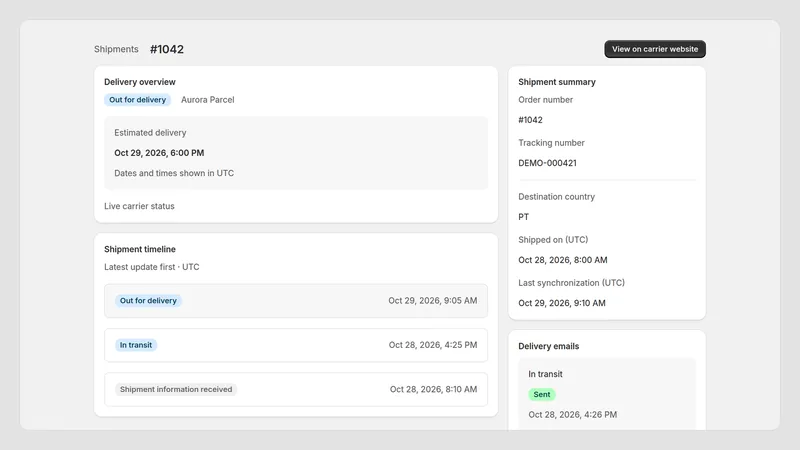Click Last synchronization (UTC) label
Image resolution: width=800 pixels, height=450 pixels.
pos(571,283)
